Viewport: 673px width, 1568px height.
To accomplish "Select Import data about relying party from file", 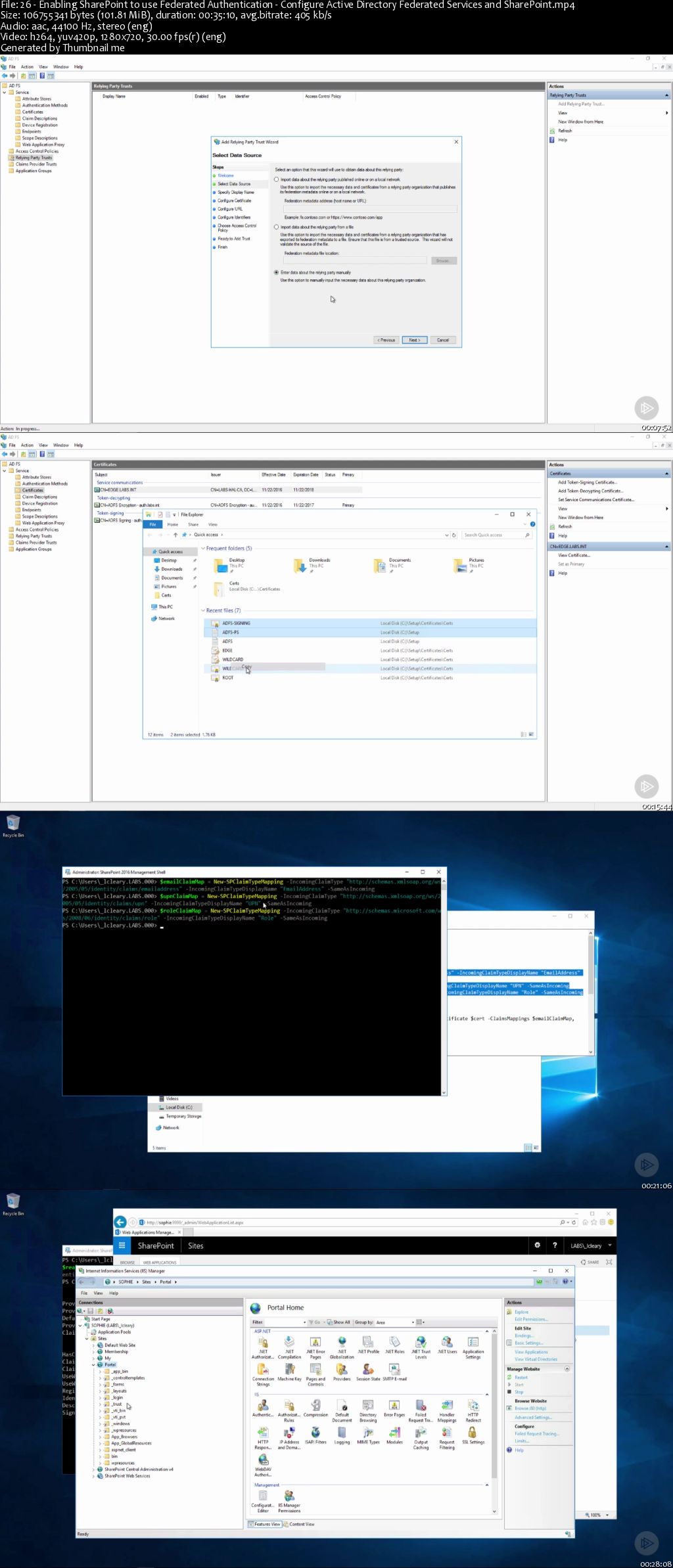I will [276, 227].
